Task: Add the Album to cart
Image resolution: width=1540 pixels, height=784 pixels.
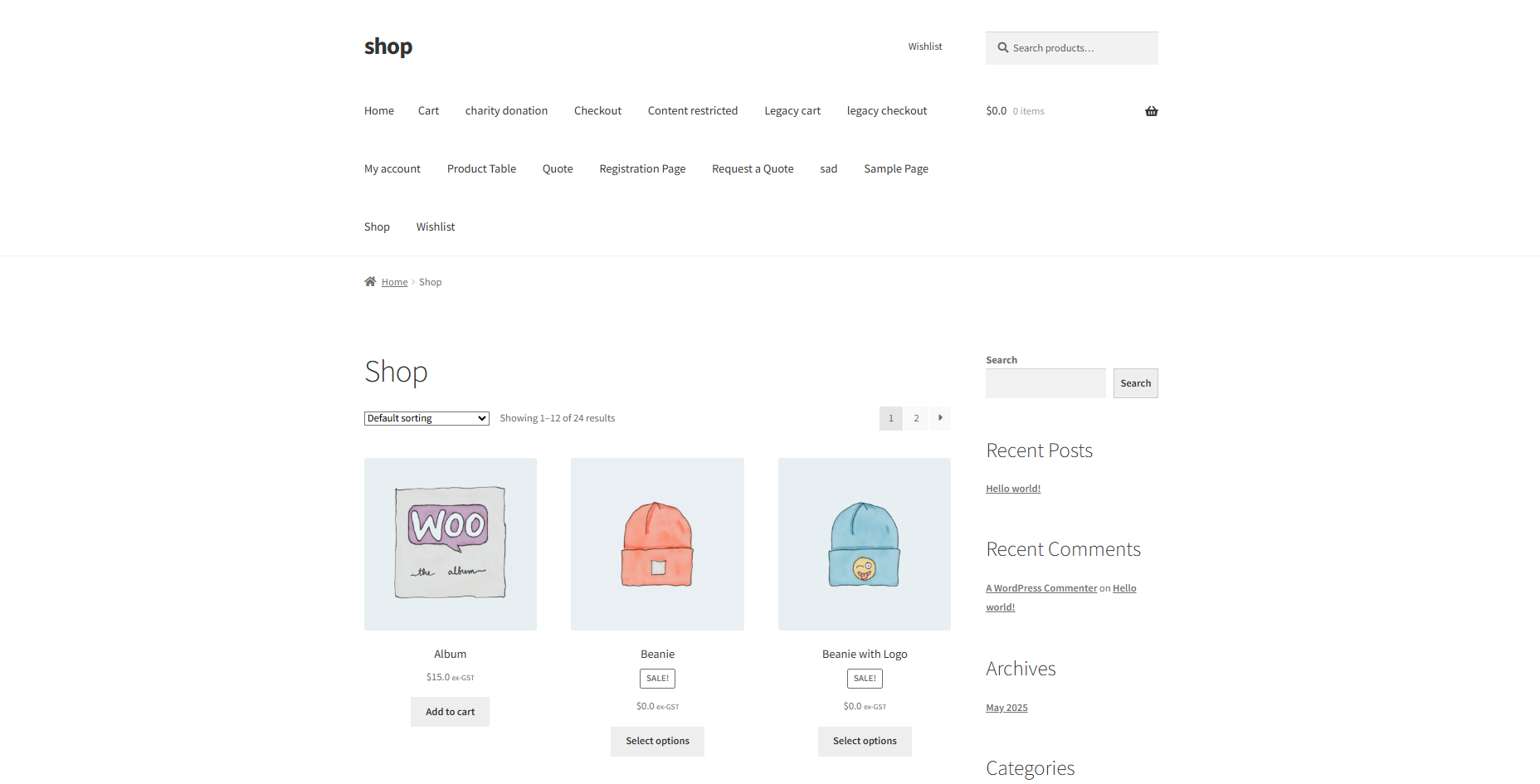Action: [x=450, y=712]
